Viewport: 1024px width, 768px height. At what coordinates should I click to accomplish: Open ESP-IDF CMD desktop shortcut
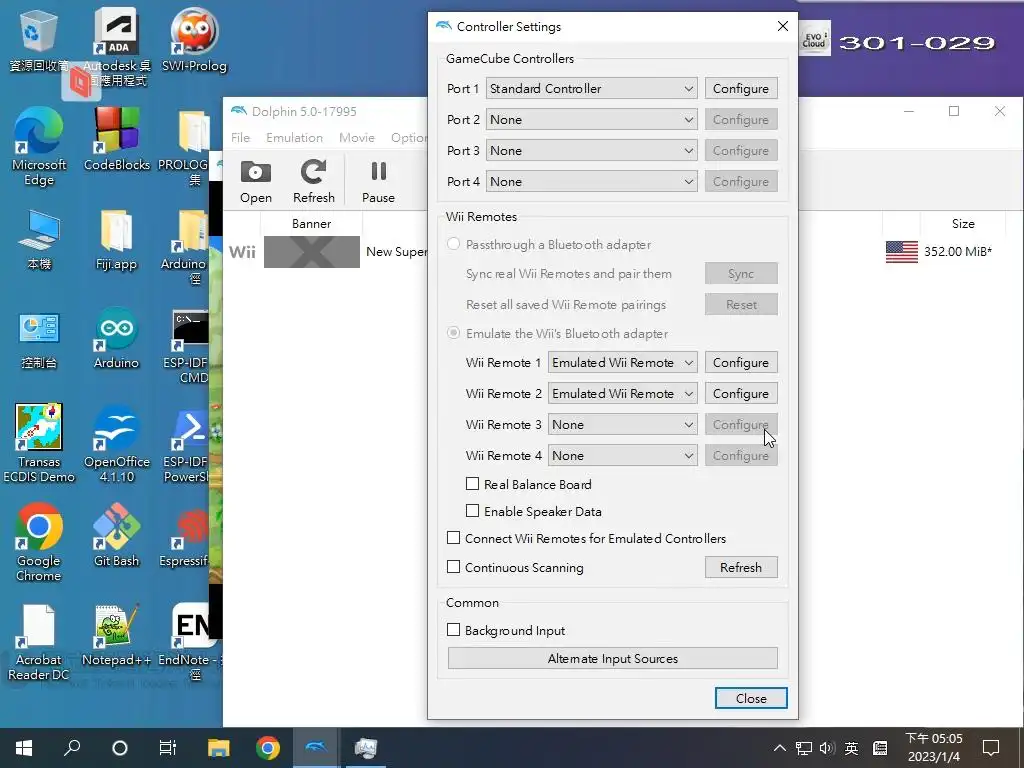[189, 346]
